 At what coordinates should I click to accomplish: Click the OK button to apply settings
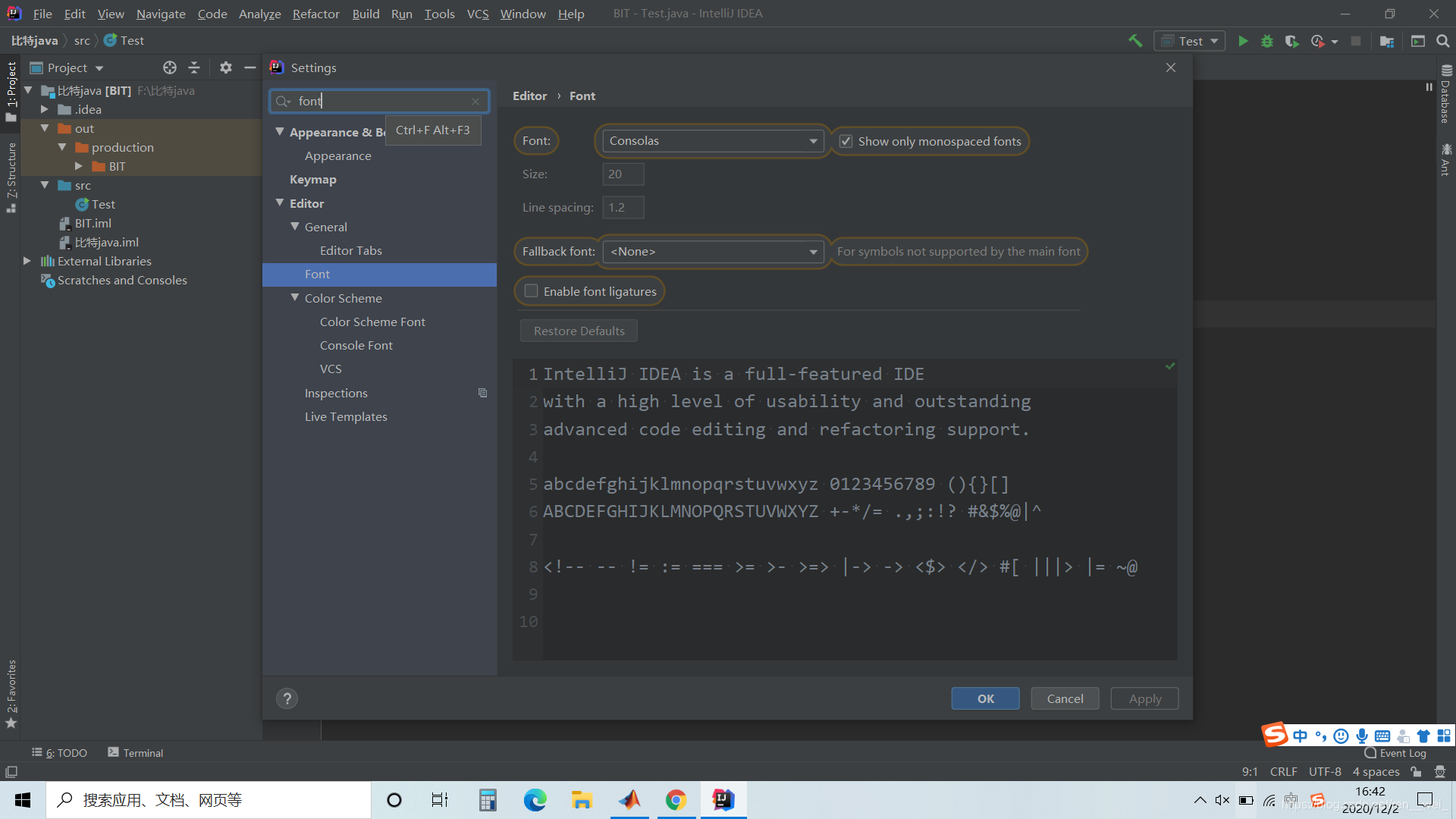[x=985, y=698]
